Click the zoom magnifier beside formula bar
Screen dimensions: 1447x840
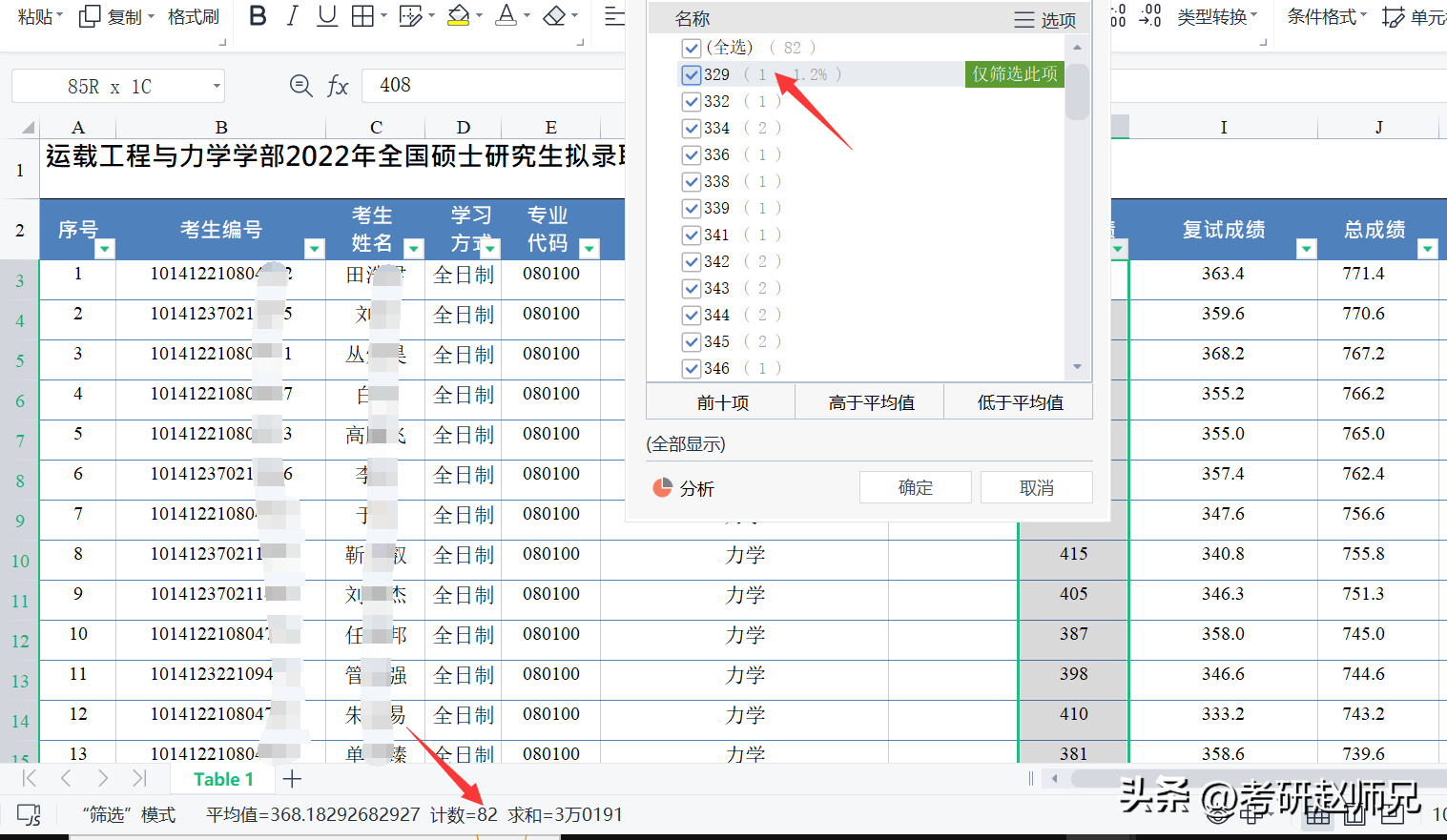300,86
